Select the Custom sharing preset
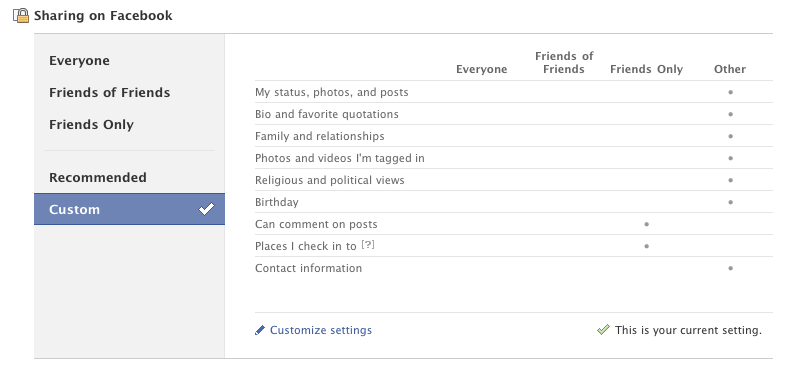791x377 pixels. [129, 209]
